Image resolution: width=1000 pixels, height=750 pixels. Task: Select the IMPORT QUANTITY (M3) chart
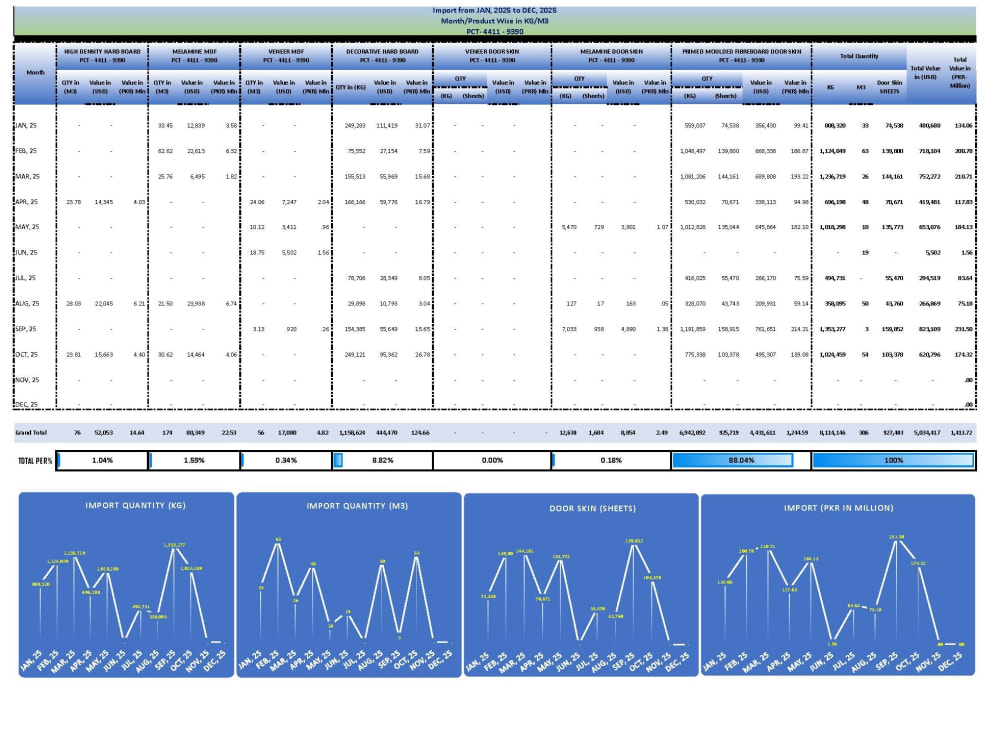coord(349,585)
